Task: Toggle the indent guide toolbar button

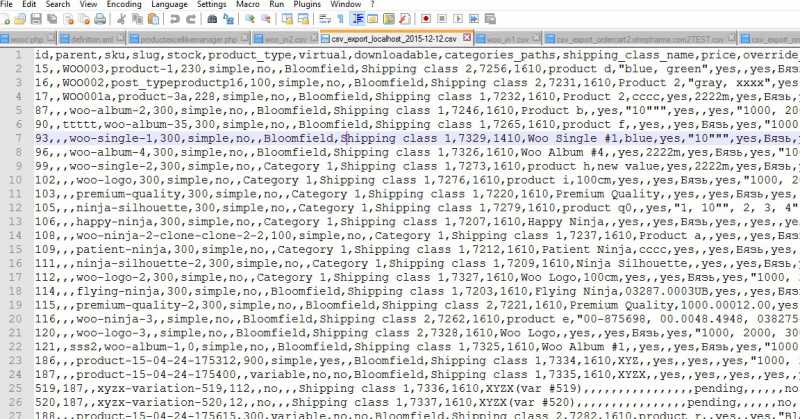Action: point(358,19)
